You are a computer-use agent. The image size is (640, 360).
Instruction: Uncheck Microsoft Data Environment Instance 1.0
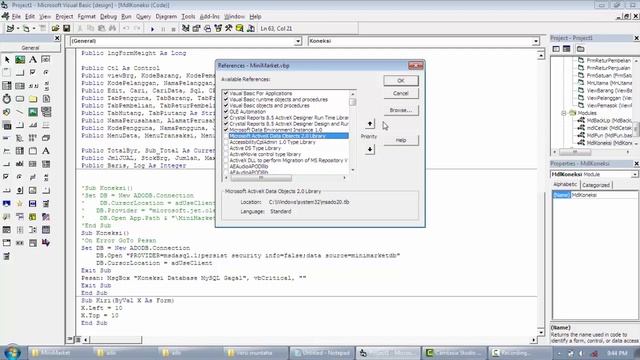click(x=226, y=129)
